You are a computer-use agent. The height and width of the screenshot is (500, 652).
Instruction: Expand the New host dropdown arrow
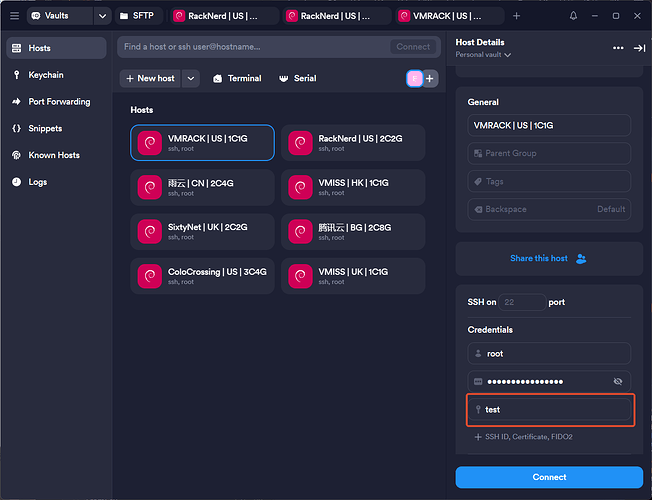[191, 78]
